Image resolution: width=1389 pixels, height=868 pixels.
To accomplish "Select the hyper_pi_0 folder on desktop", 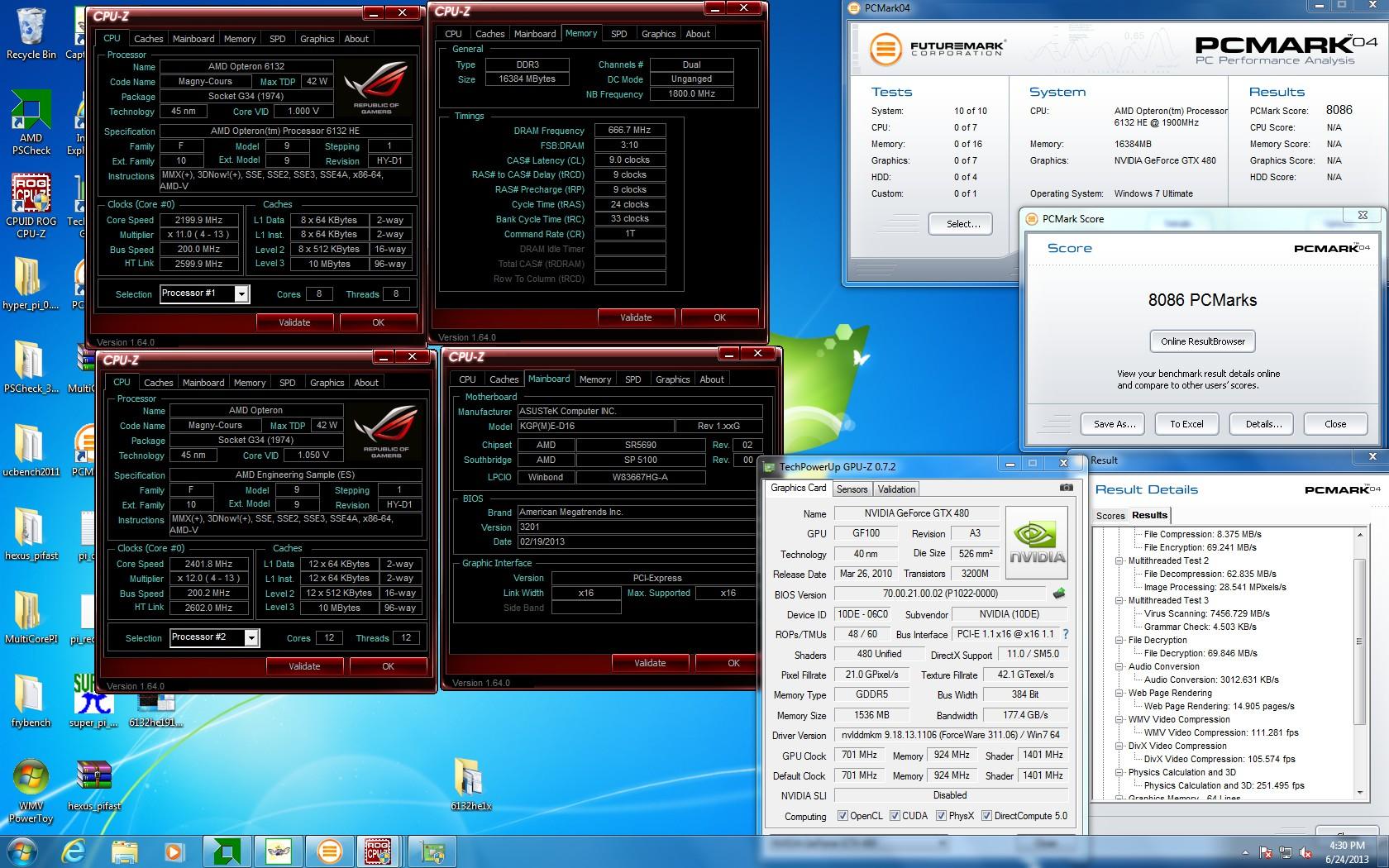I will (x=30, y=282).
